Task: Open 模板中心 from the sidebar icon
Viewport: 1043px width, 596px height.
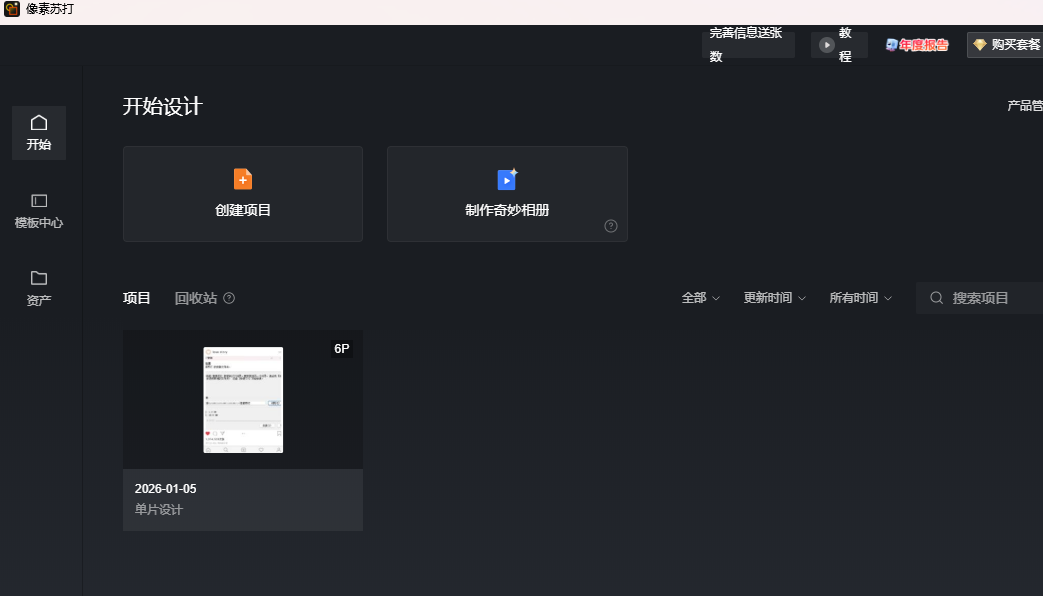Action: coord(39,201)
